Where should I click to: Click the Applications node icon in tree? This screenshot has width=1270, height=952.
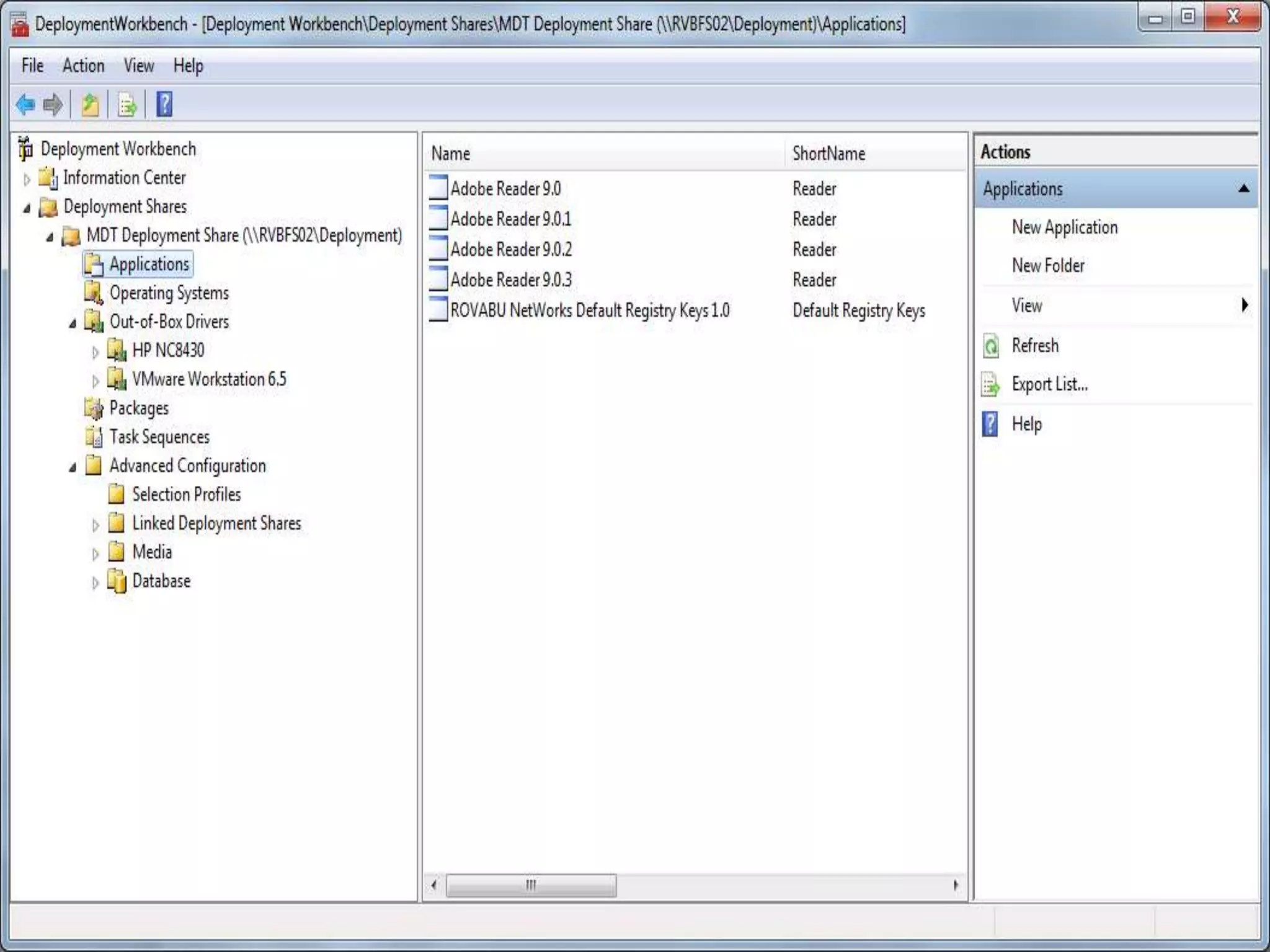pyautogui.click(x=94, y=265)
